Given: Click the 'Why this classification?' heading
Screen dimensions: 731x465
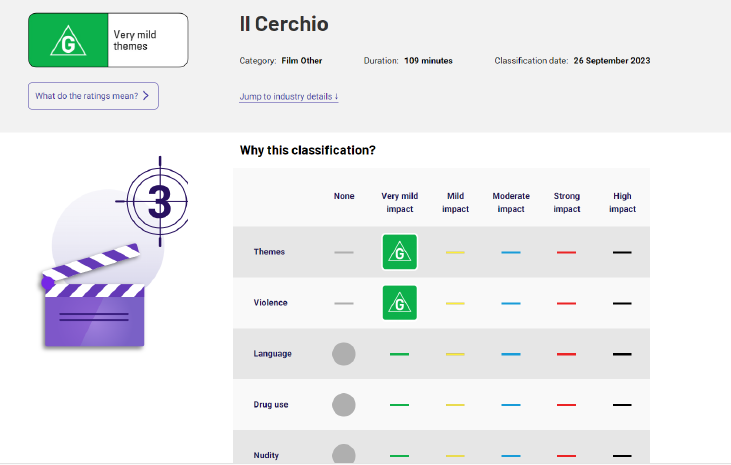Looking at the screenshot, I should tap(308, 151).
